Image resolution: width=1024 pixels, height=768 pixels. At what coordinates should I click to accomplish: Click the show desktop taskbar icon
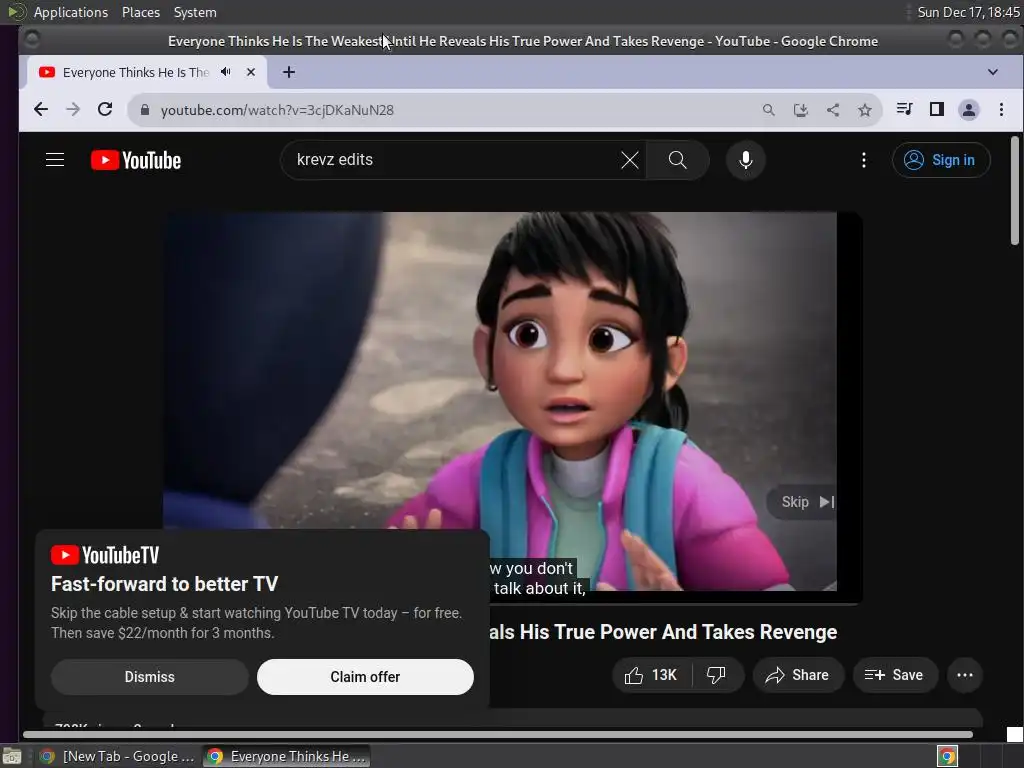12,756
